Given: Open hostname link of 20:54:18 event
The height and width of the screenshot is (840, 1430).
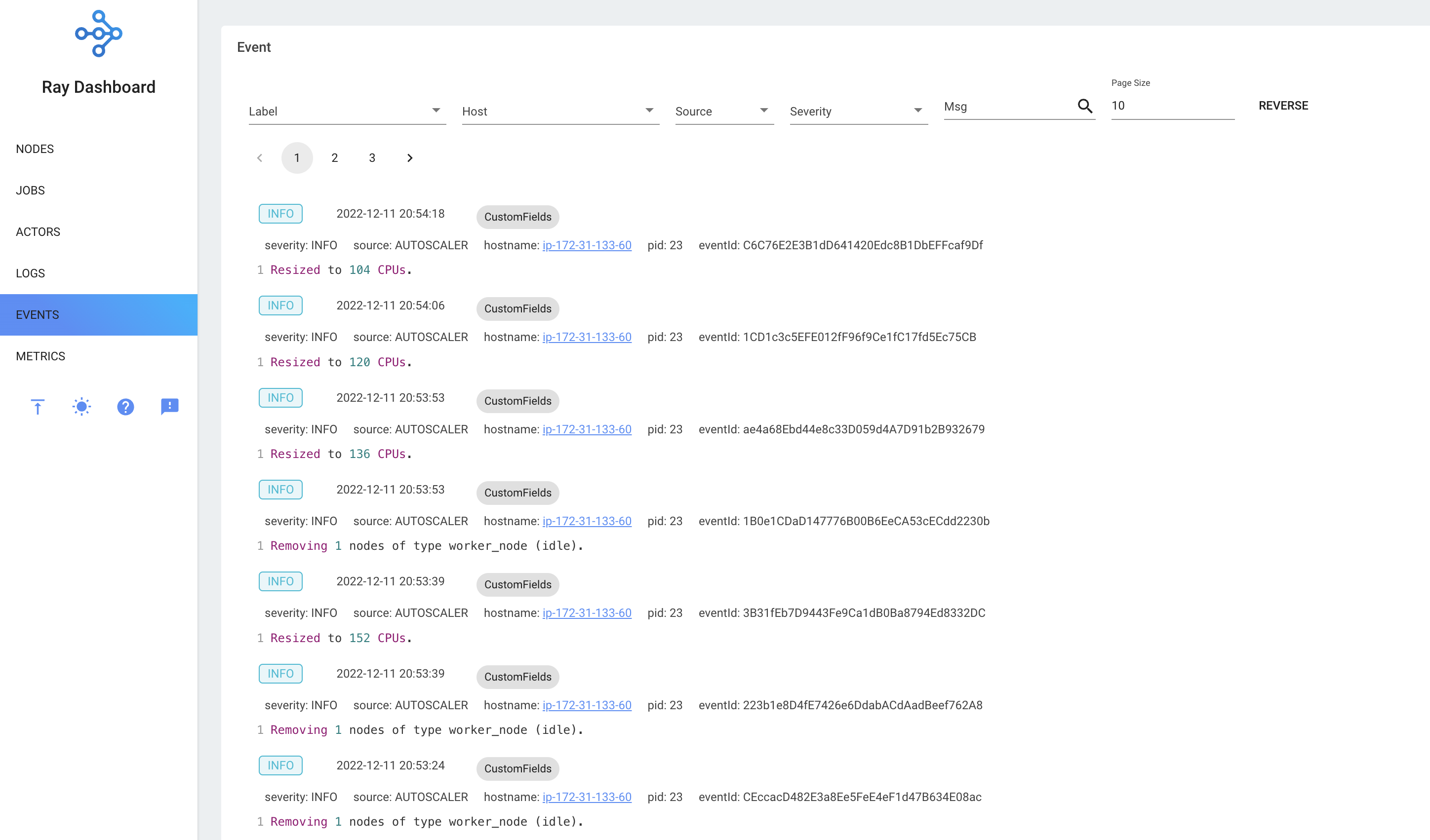Looking at the screenshot, I should tap(586, 245).
